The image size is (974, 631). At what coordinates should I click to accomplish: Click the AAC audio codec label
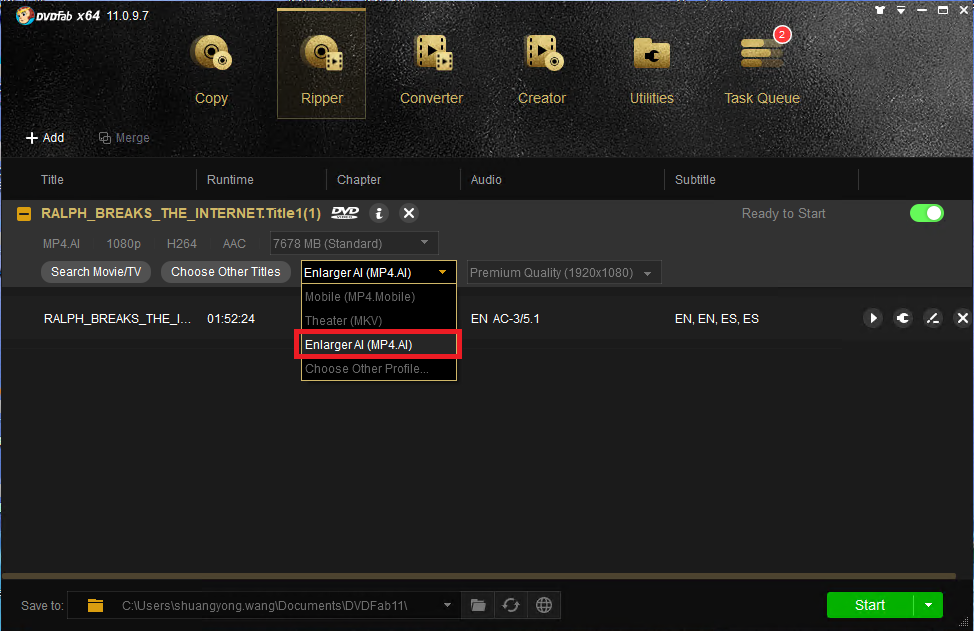[x=234, y=243]
